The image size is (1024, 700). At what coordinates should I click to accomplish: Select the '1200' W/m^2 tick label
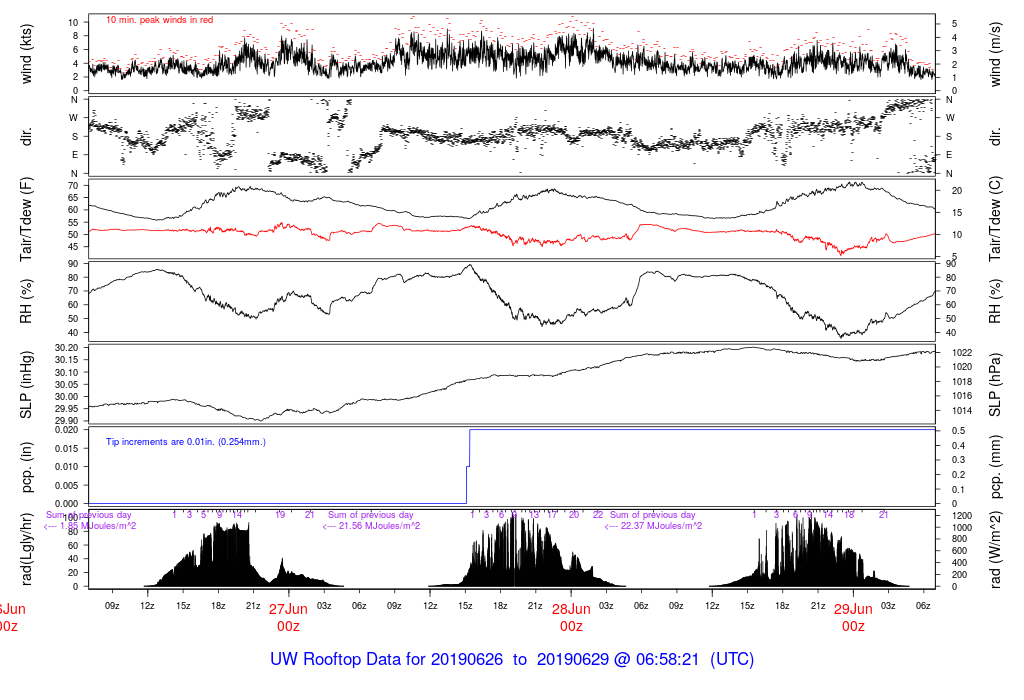click(962, 516)
